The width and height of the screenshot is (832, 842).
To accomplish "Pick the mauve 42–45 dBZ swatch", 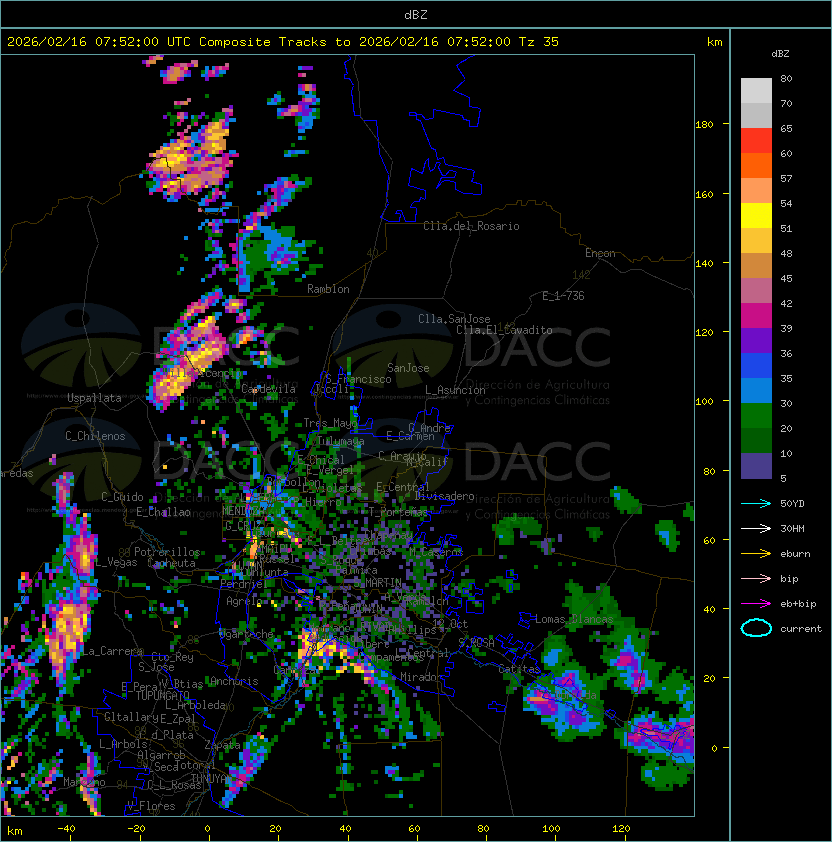I will pyautogui.click(x=756, y=291).
